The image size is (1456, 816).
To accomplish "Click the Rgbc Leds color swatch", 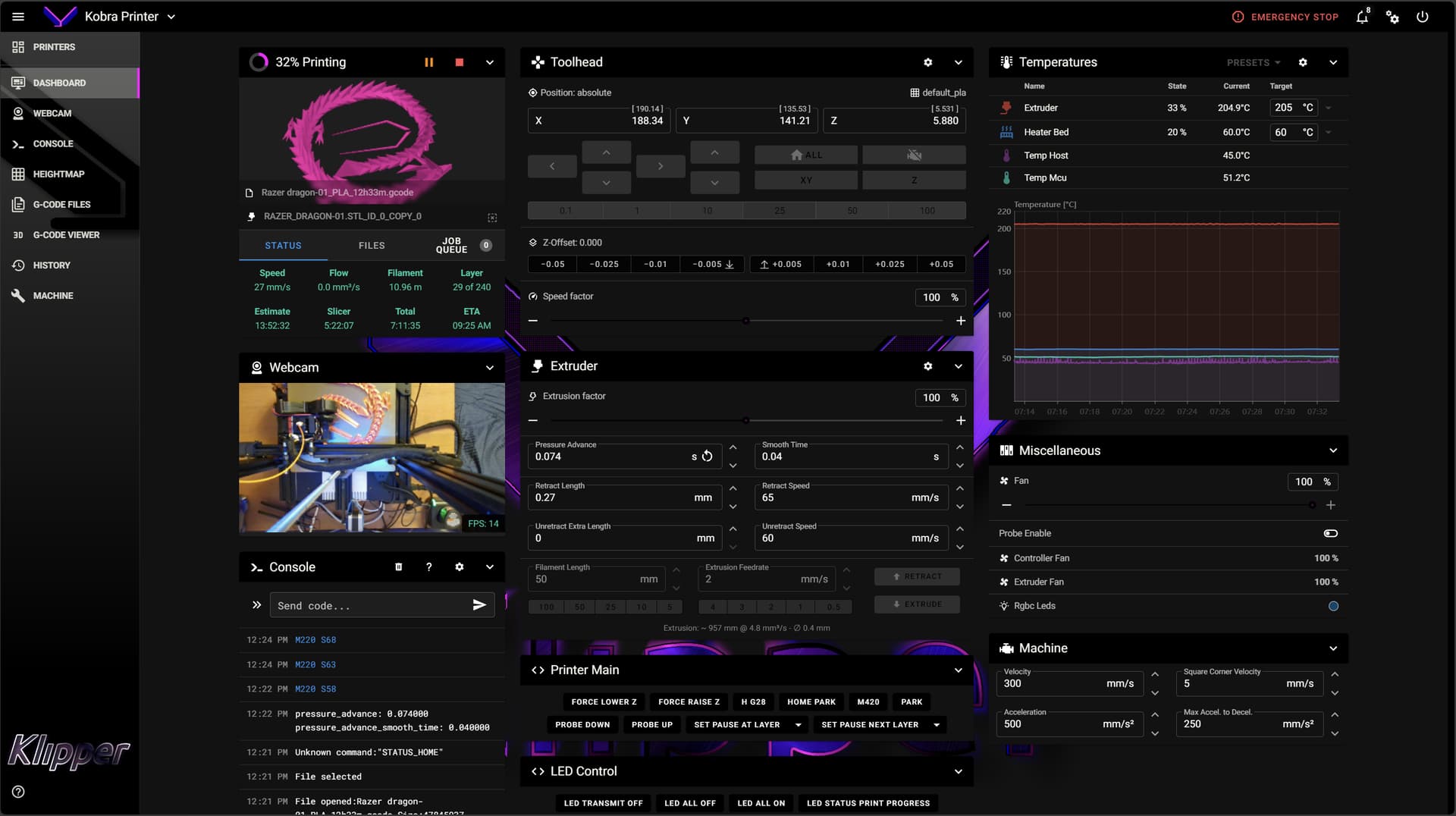I will coord(1334,606).
